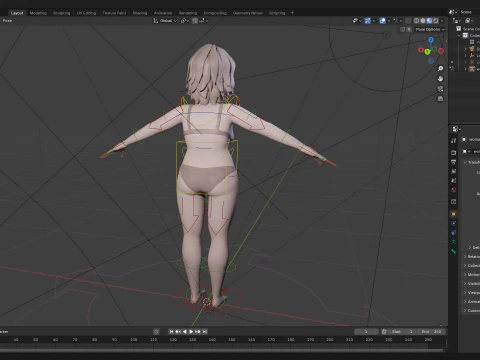
Task: Select wireframe viewport shading icon
Action: click(416, 21)
